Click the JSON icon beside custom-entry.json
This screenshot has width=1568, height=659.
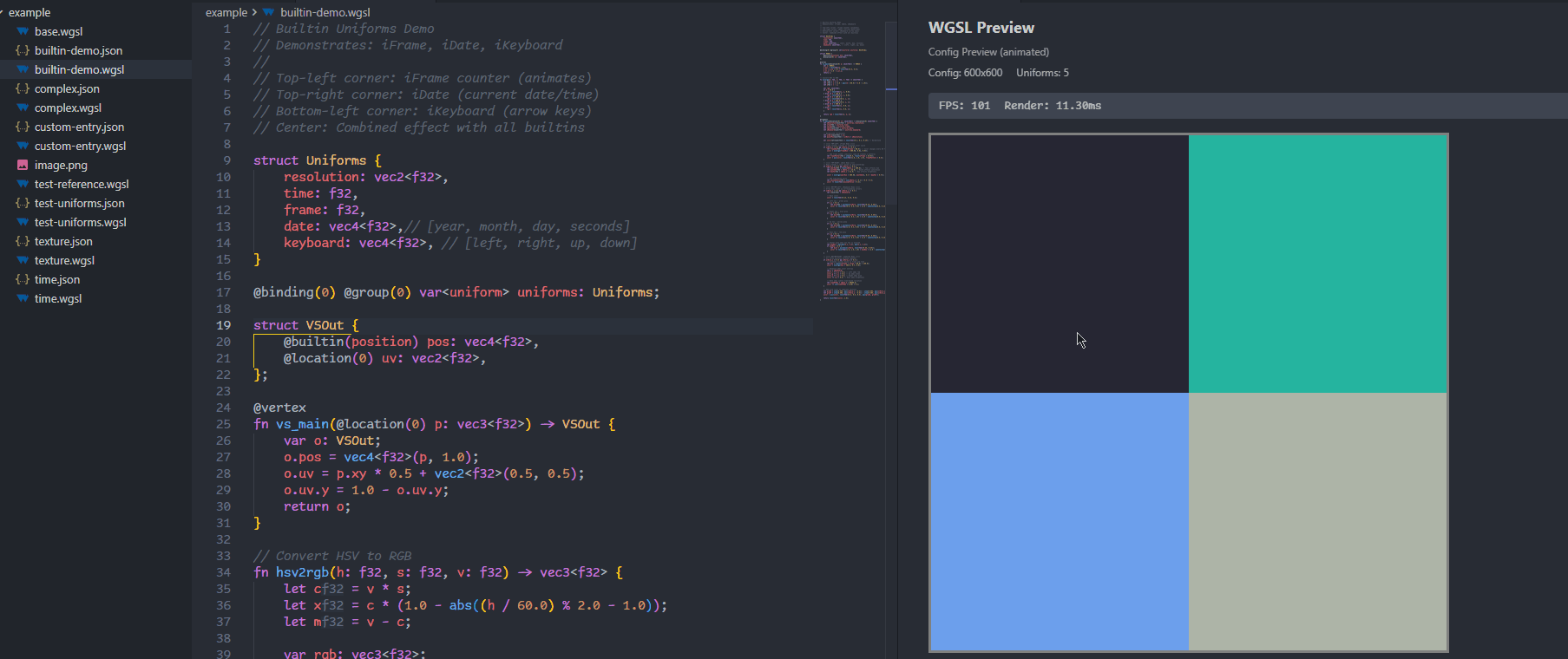(x=23, y=127)
